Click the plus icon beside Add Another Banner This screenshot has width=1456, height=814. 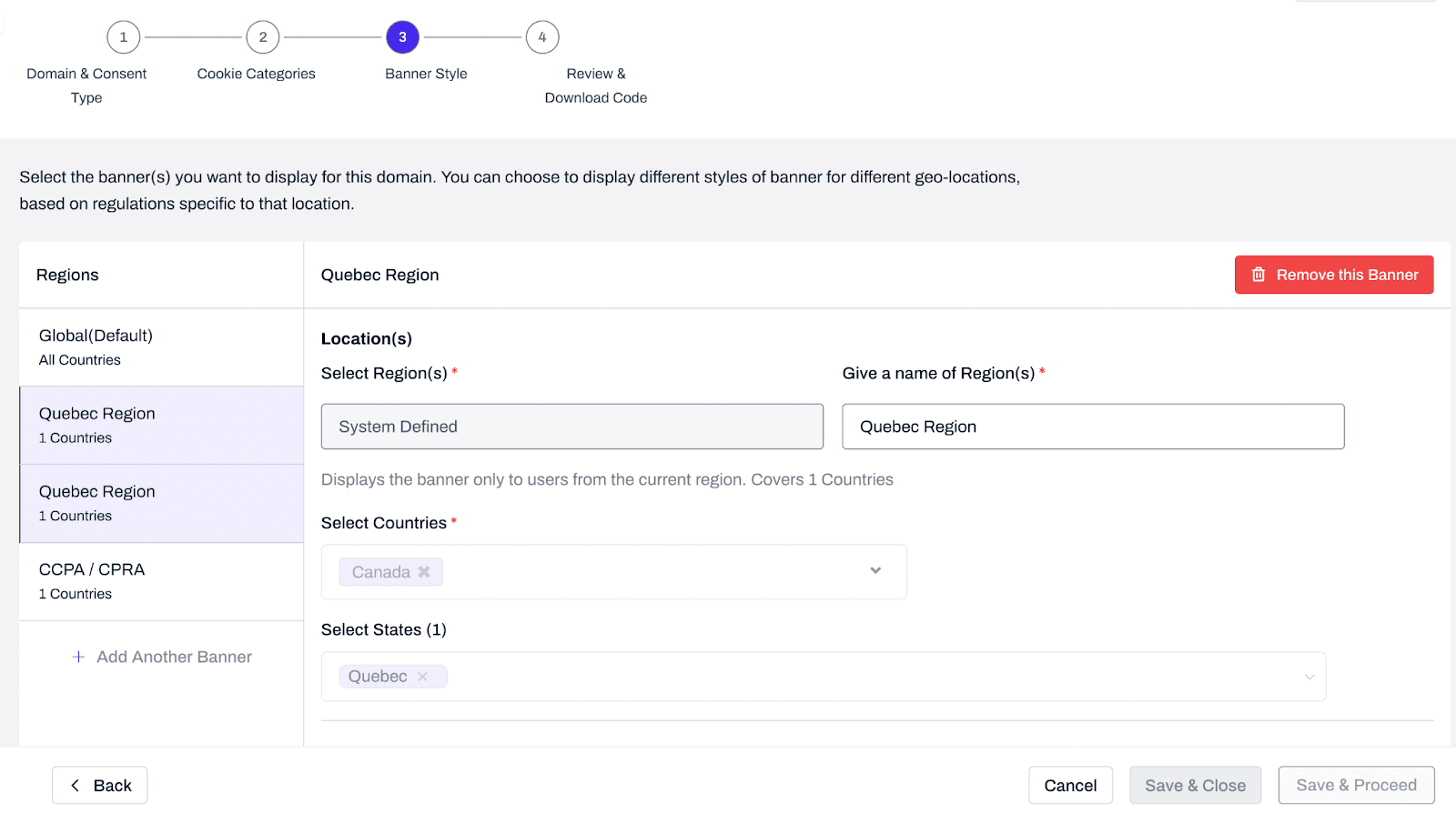coord(78,657)
